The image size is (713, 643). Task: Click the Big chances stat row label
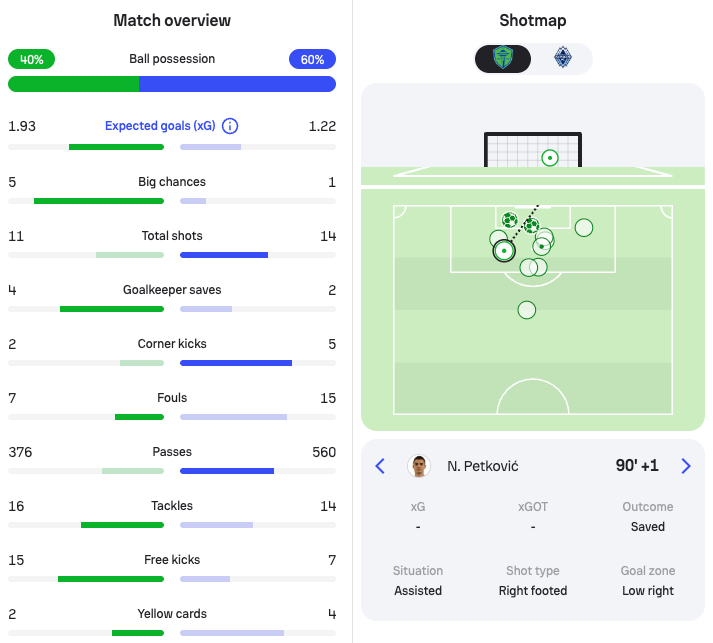point(172,182)
